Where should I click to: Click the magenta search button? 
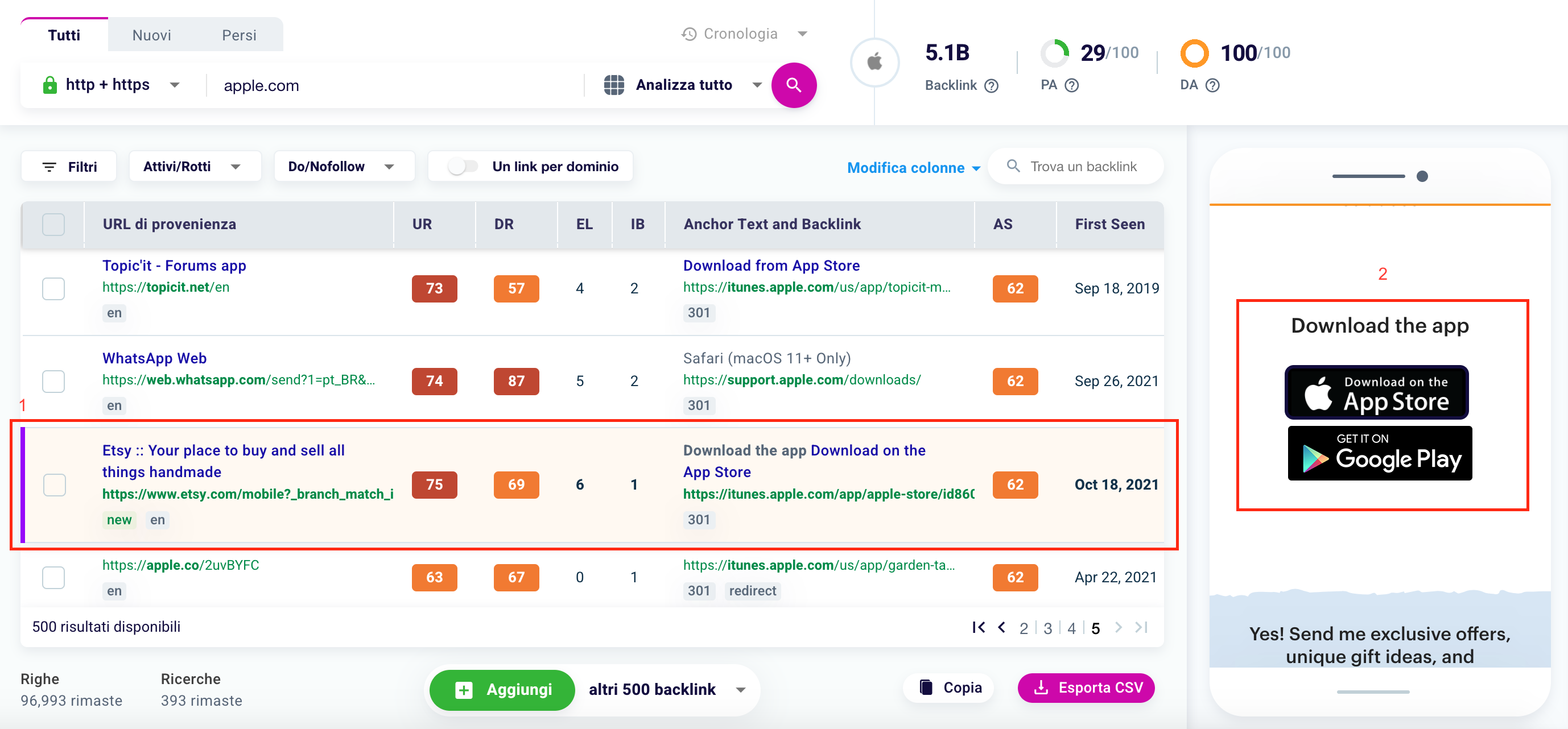tap(794, 85)
